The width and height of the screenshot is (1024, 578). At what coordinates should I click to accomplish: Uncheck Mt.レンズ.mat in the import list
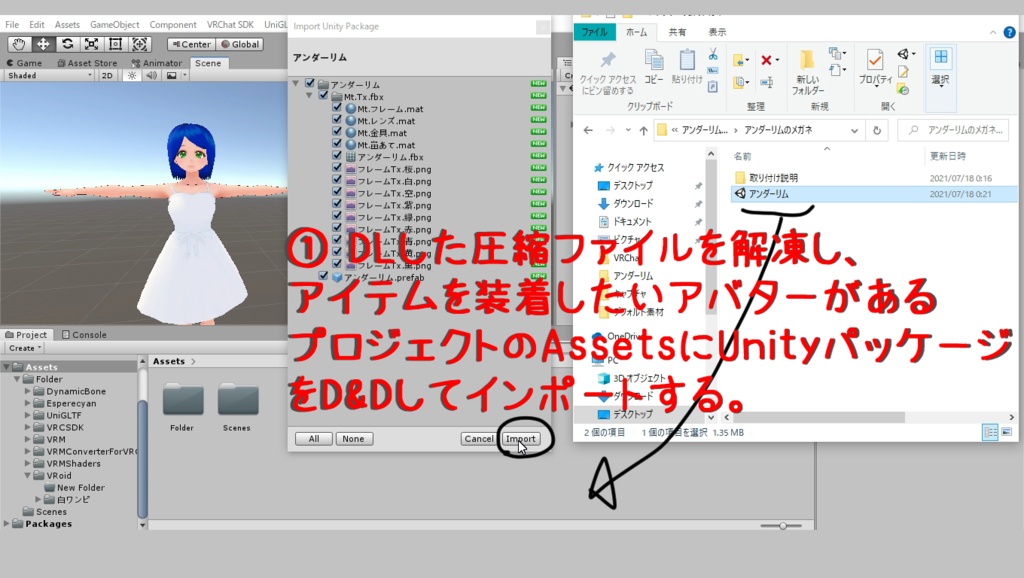335,121
